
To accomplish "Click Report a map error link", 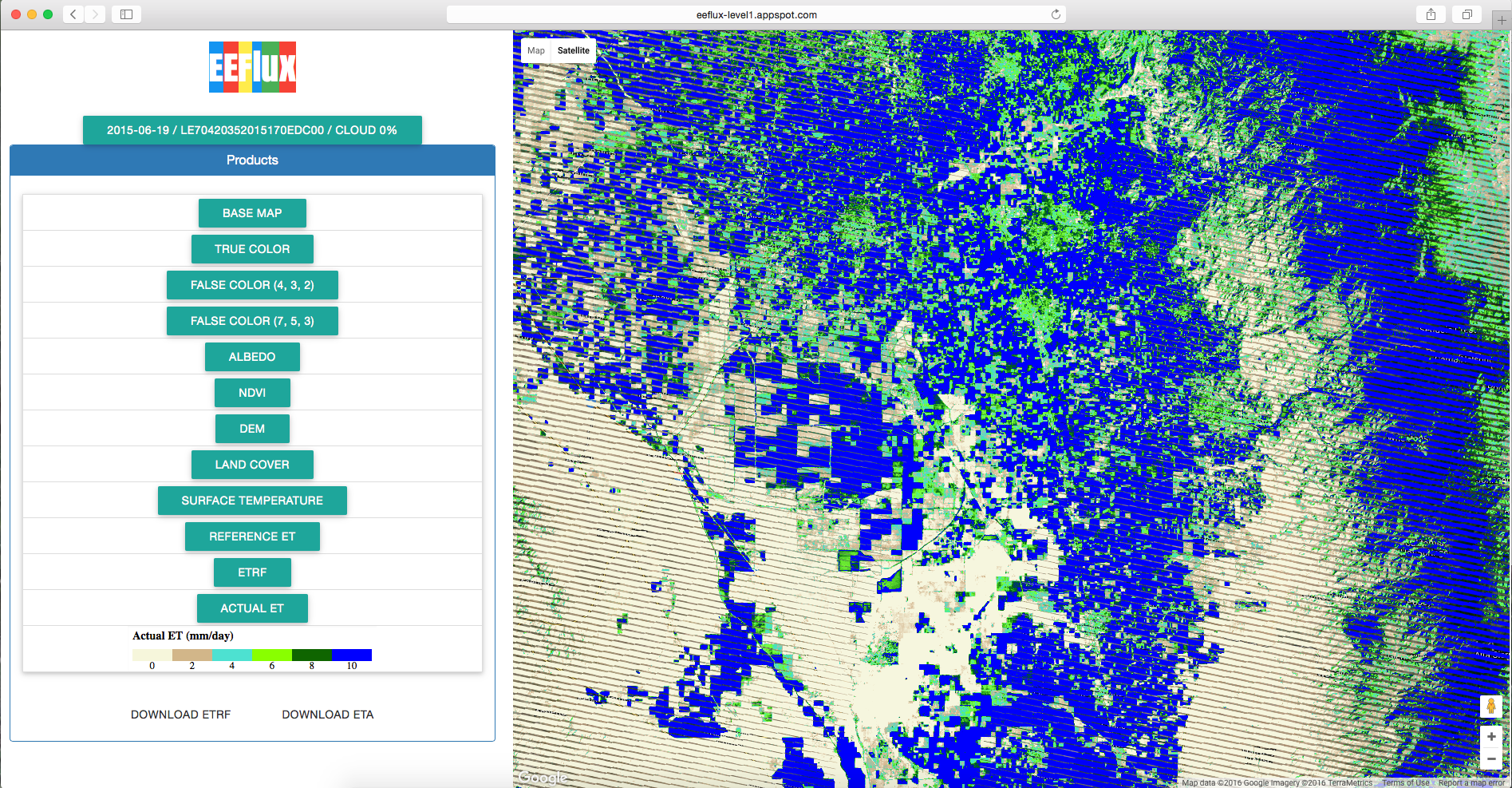I will click(x=1471, y=783).
